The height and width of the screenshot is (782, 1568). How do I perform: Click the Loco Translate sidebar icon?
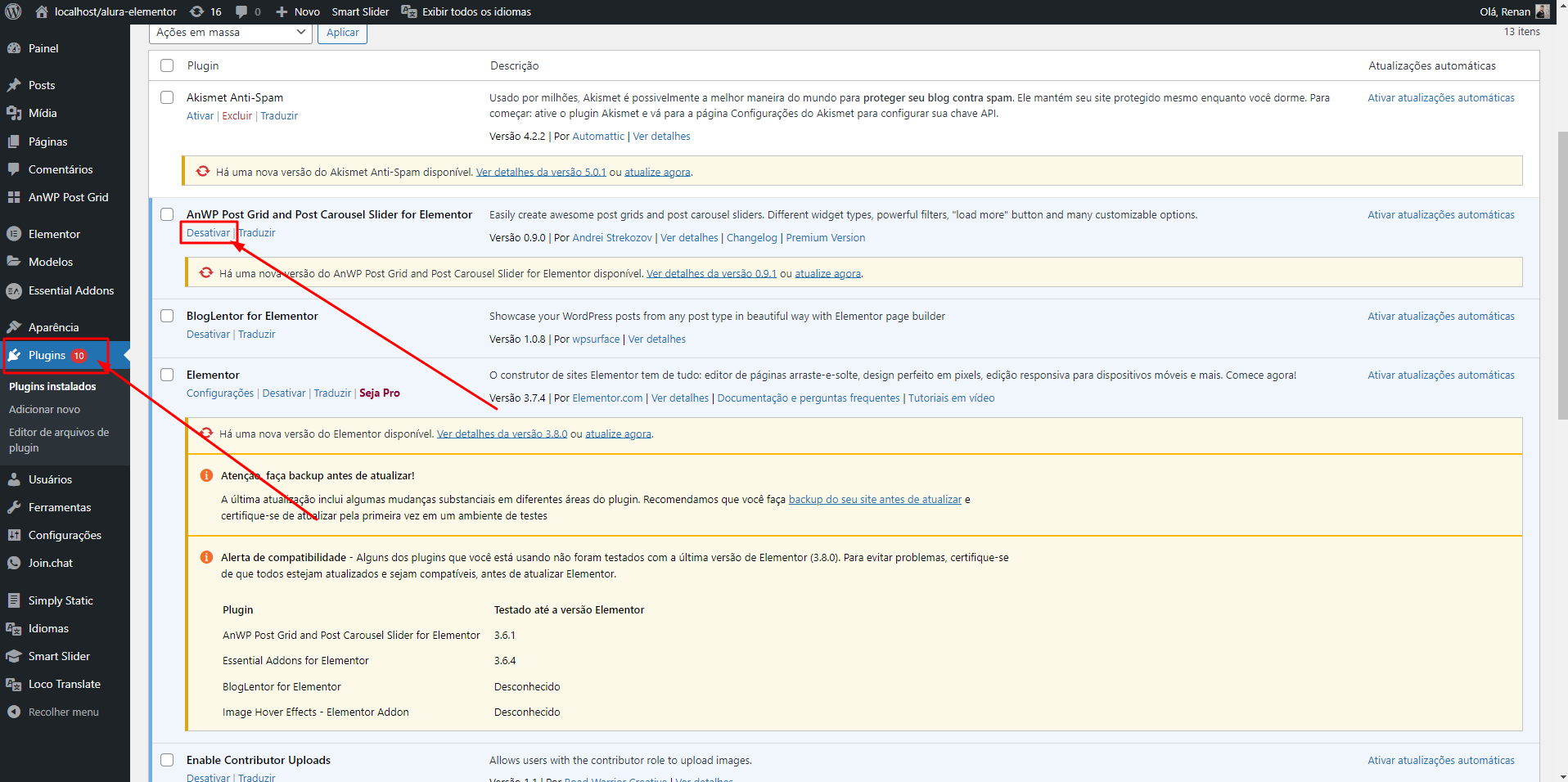point(14,684)
